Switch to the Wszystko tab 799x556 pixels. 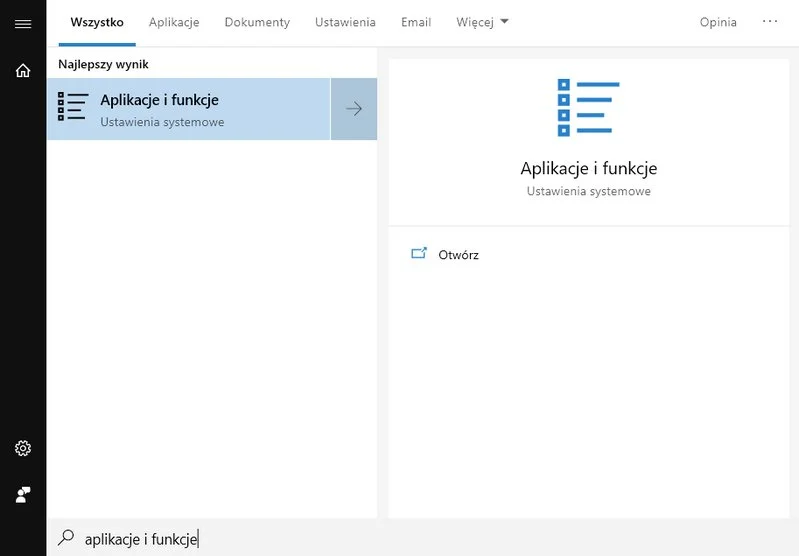97,22
